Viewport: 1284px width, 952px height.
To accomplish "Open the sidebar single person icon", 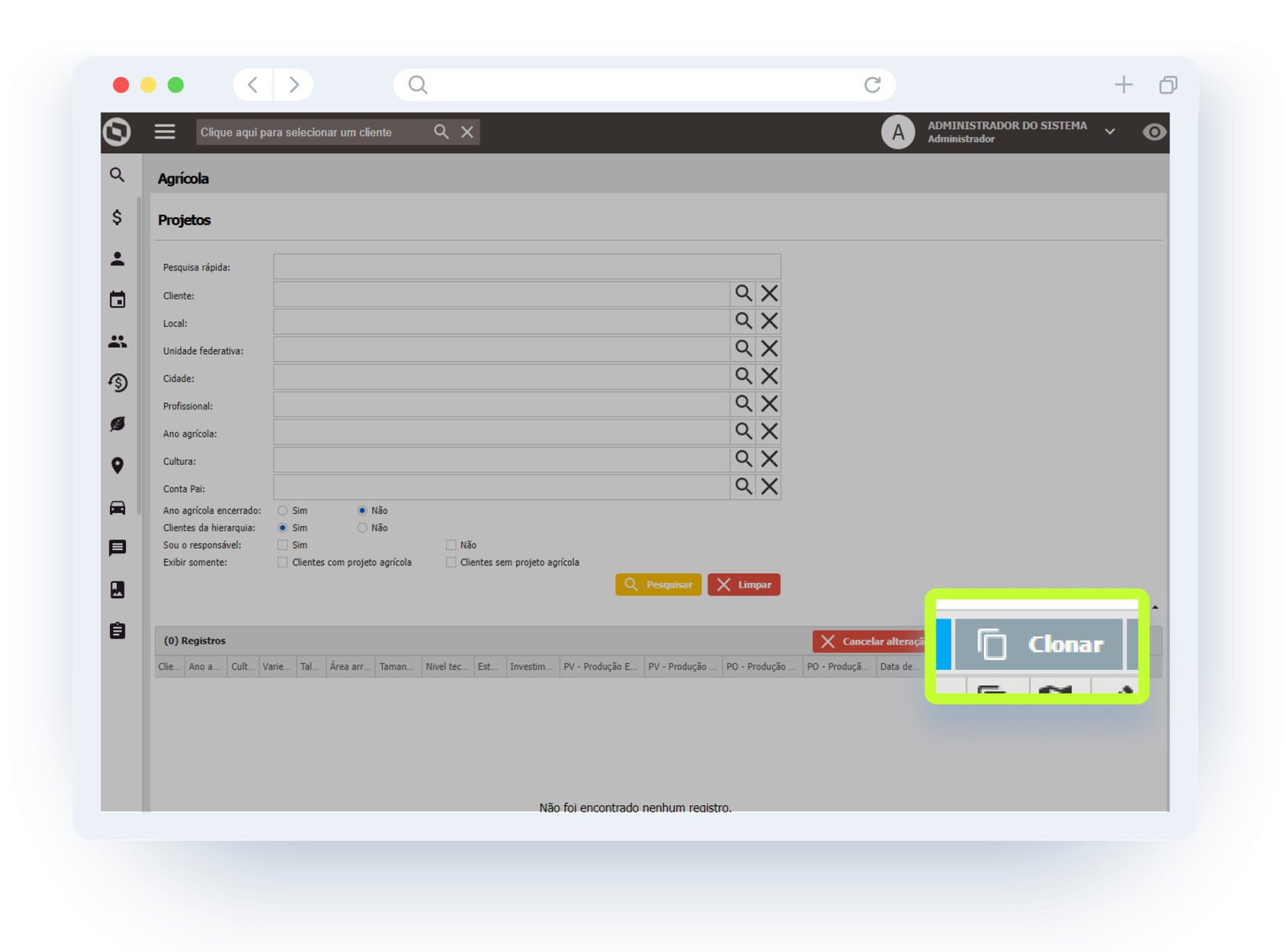I will [117, 258].
